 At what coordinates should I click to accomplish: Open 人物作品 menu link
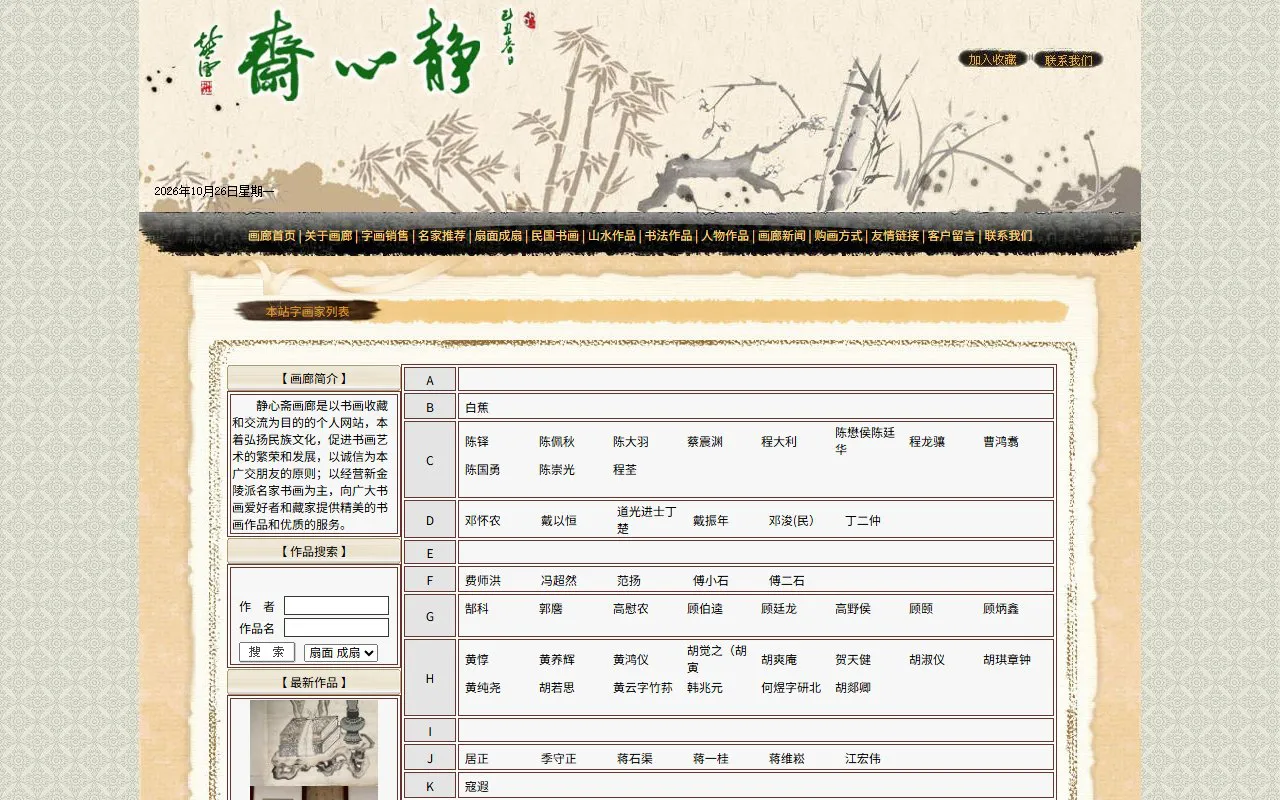(x=725, y=236)
